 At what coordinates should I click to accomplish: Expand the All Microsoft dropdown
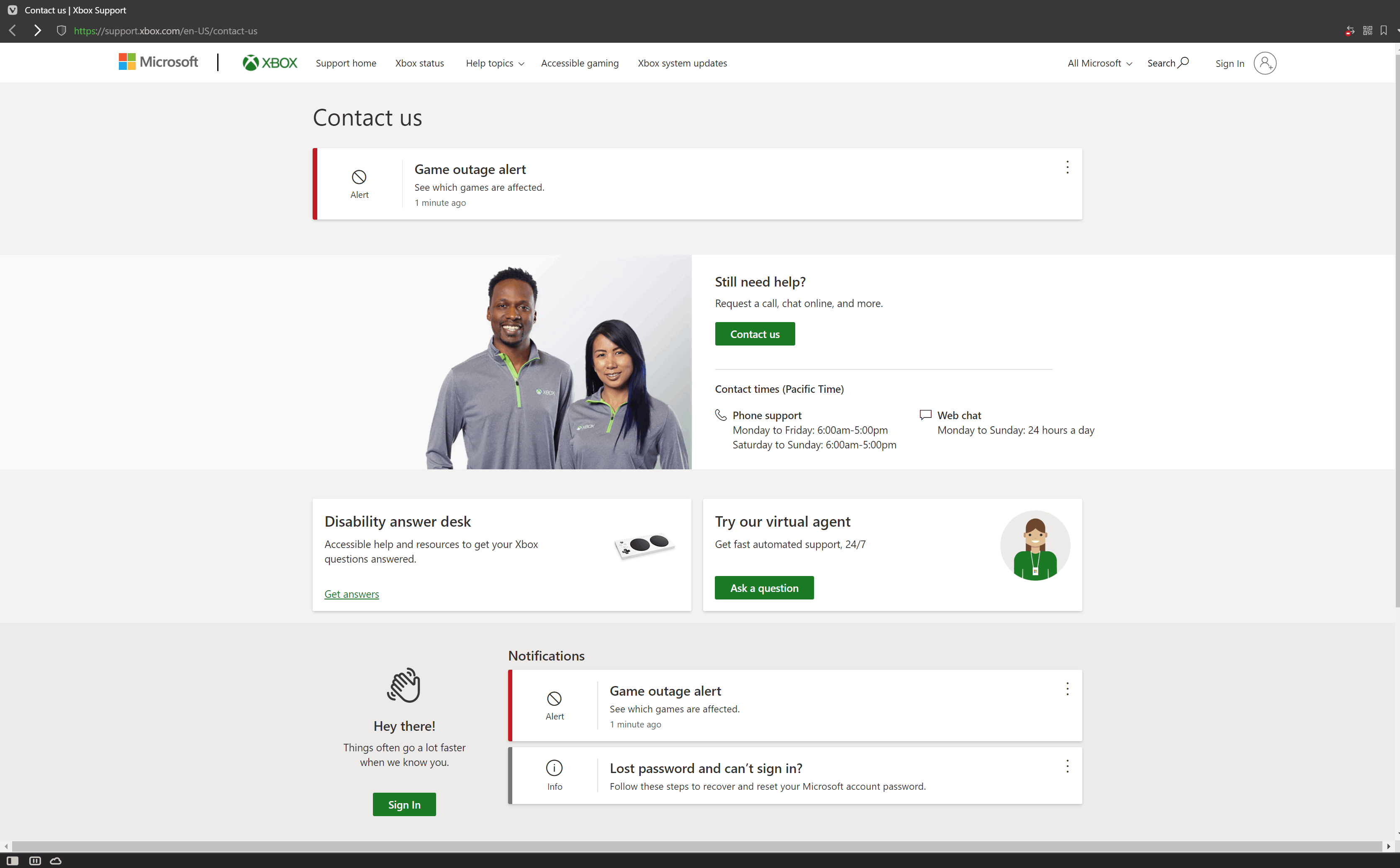click(1096, 63)
